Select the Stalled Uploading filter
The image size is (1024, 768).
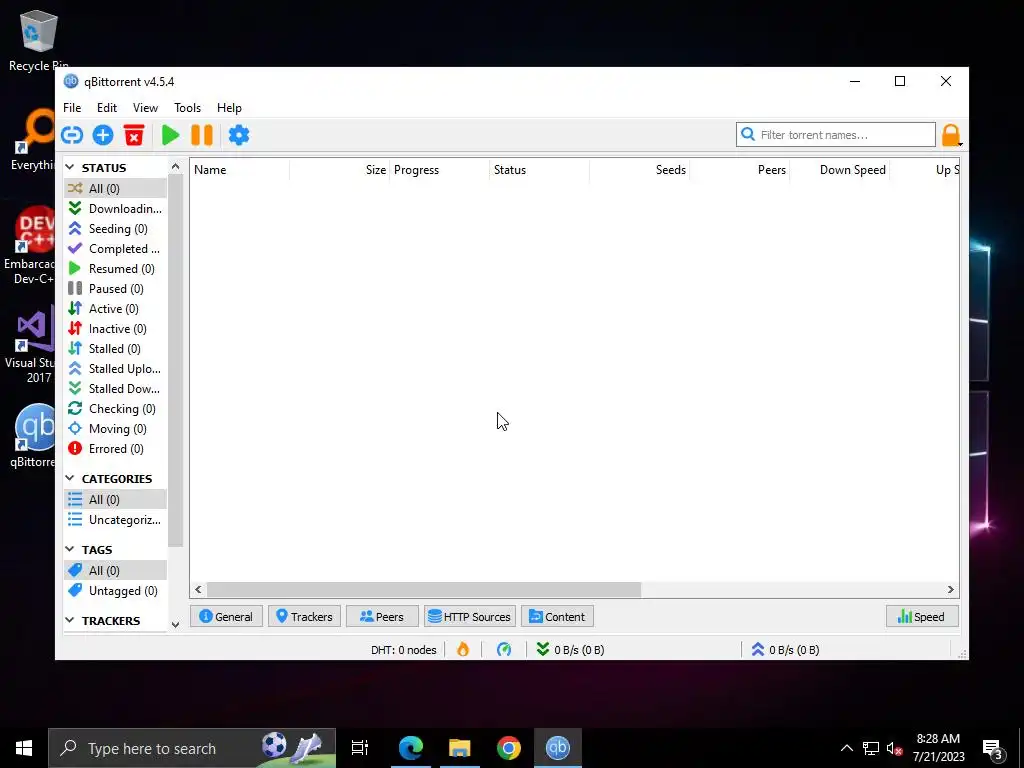[x=116, y=369]
